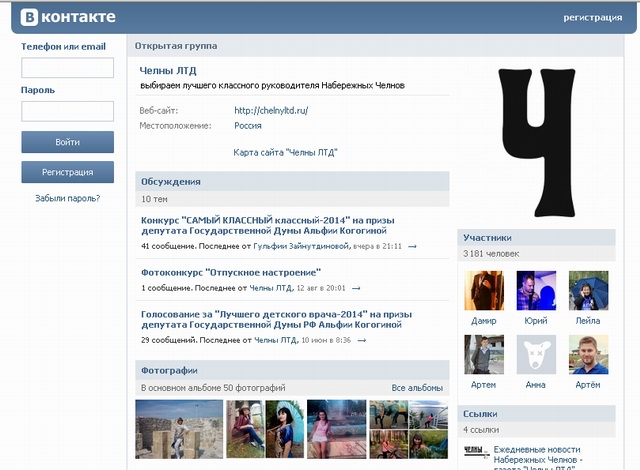Open member Юрий's profile picture
Image resolution: width=640 pixels, height=470 pixels.
535,291
